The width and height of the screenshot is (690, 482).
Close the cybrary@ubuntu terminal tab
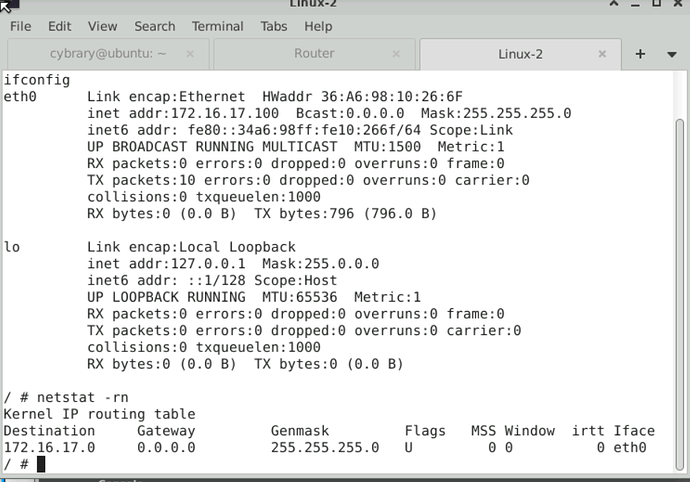pyautogui.click(x=191, y=54)
